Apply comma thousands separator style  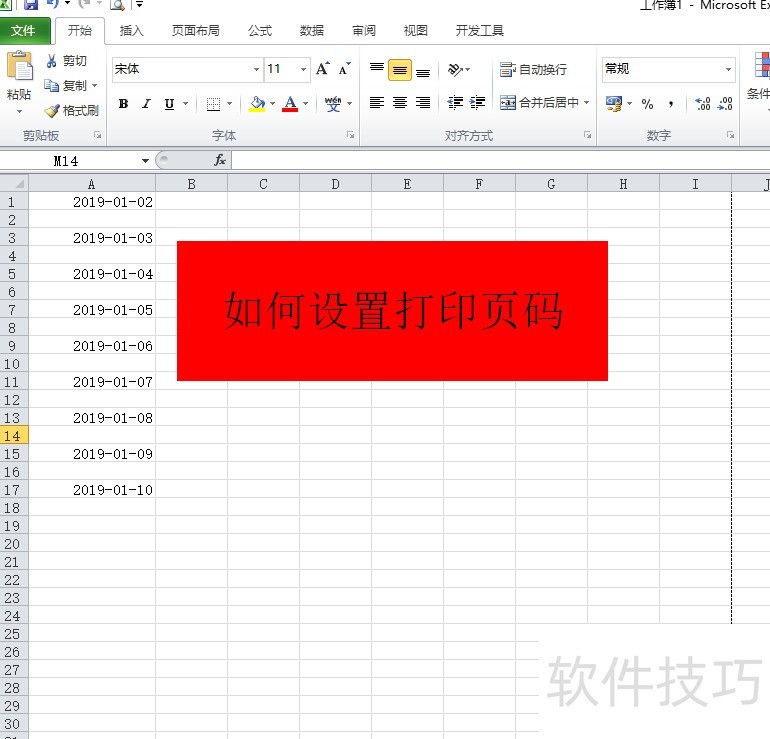click(671, 104)
